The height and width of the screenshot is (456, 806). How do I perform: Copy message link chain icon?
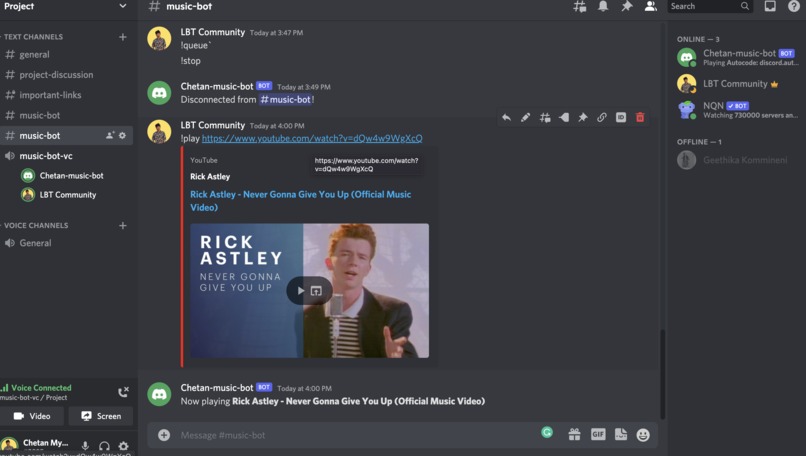coord(601,118)
